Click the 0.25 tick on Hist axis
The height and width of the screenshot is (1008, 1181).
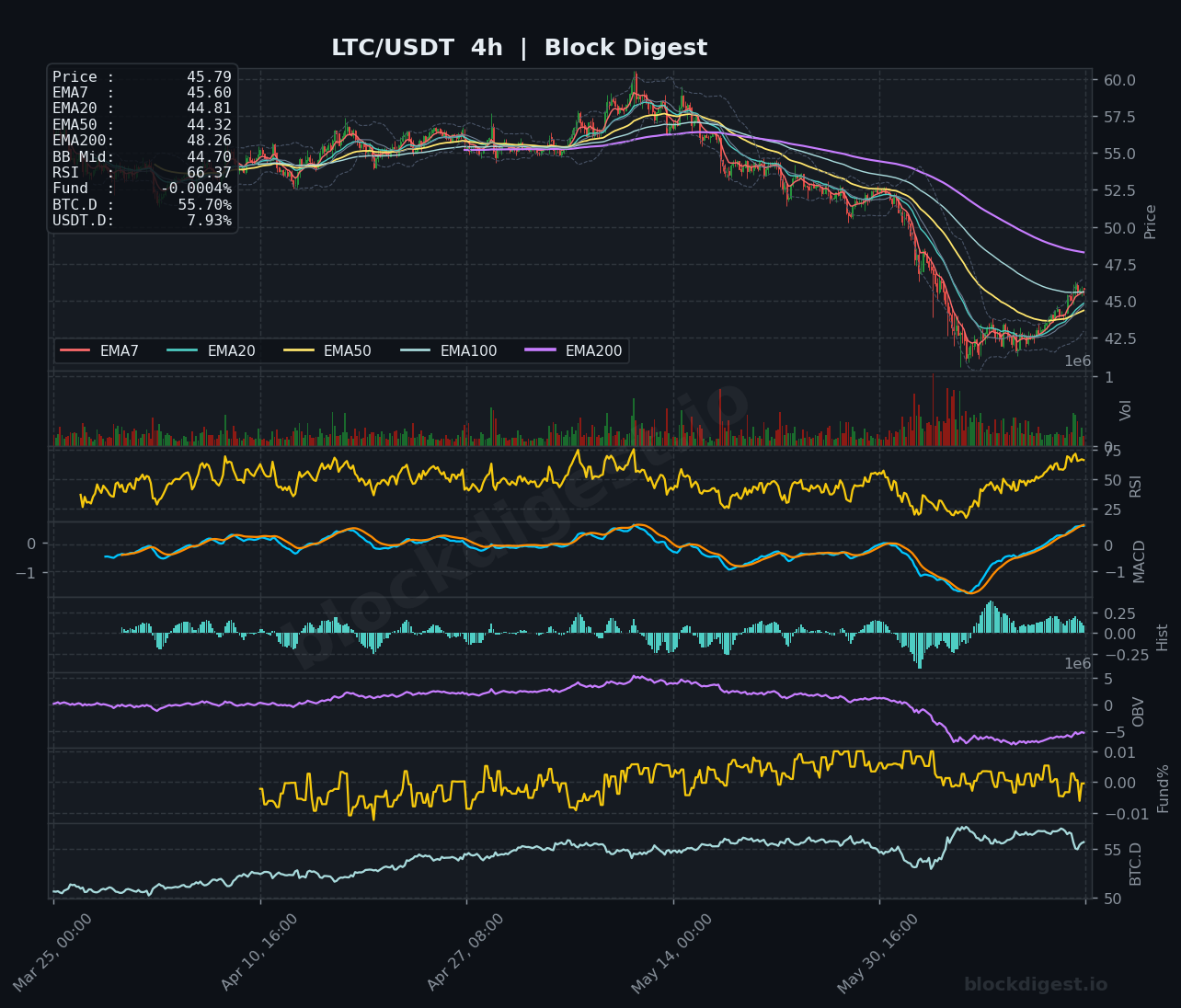(1119, 613)
